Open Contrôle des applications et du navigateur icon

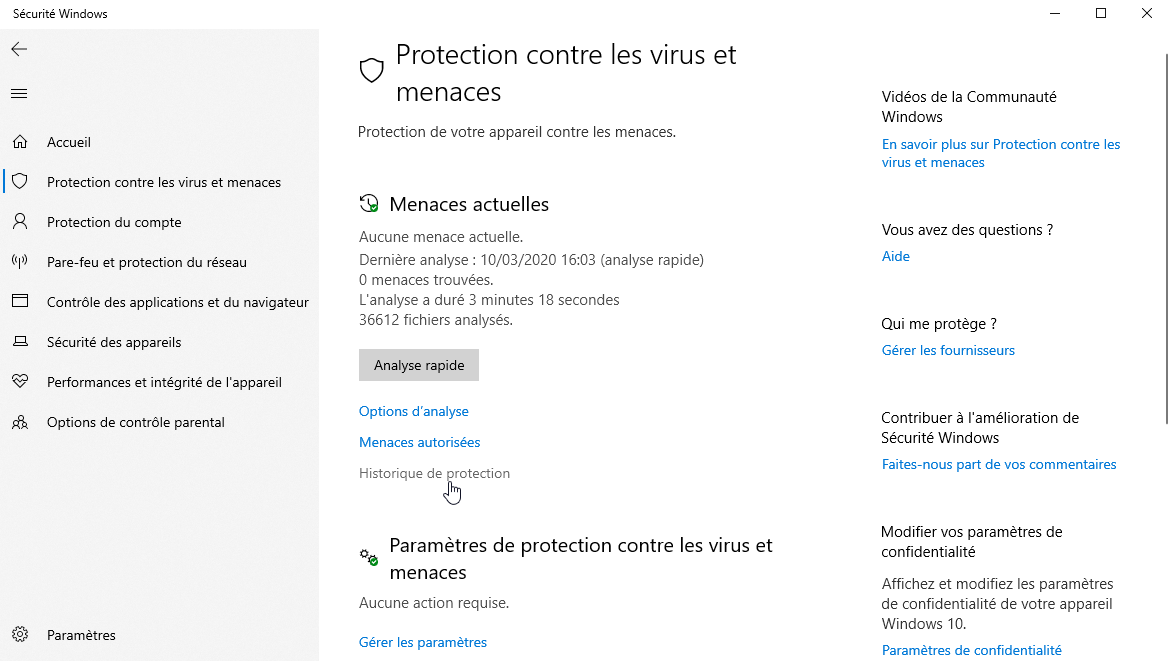coord(20,301)
